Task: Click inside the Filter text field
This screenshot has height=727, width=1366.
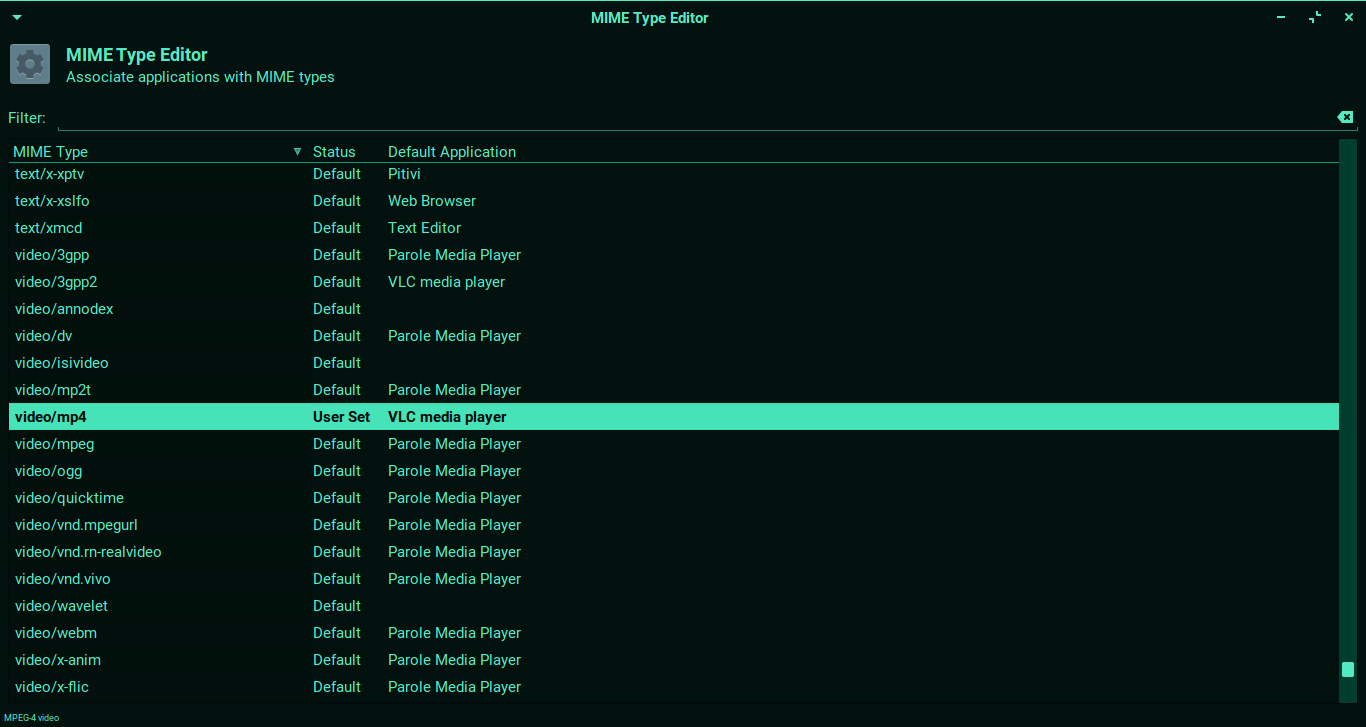Action: (690, 118)
